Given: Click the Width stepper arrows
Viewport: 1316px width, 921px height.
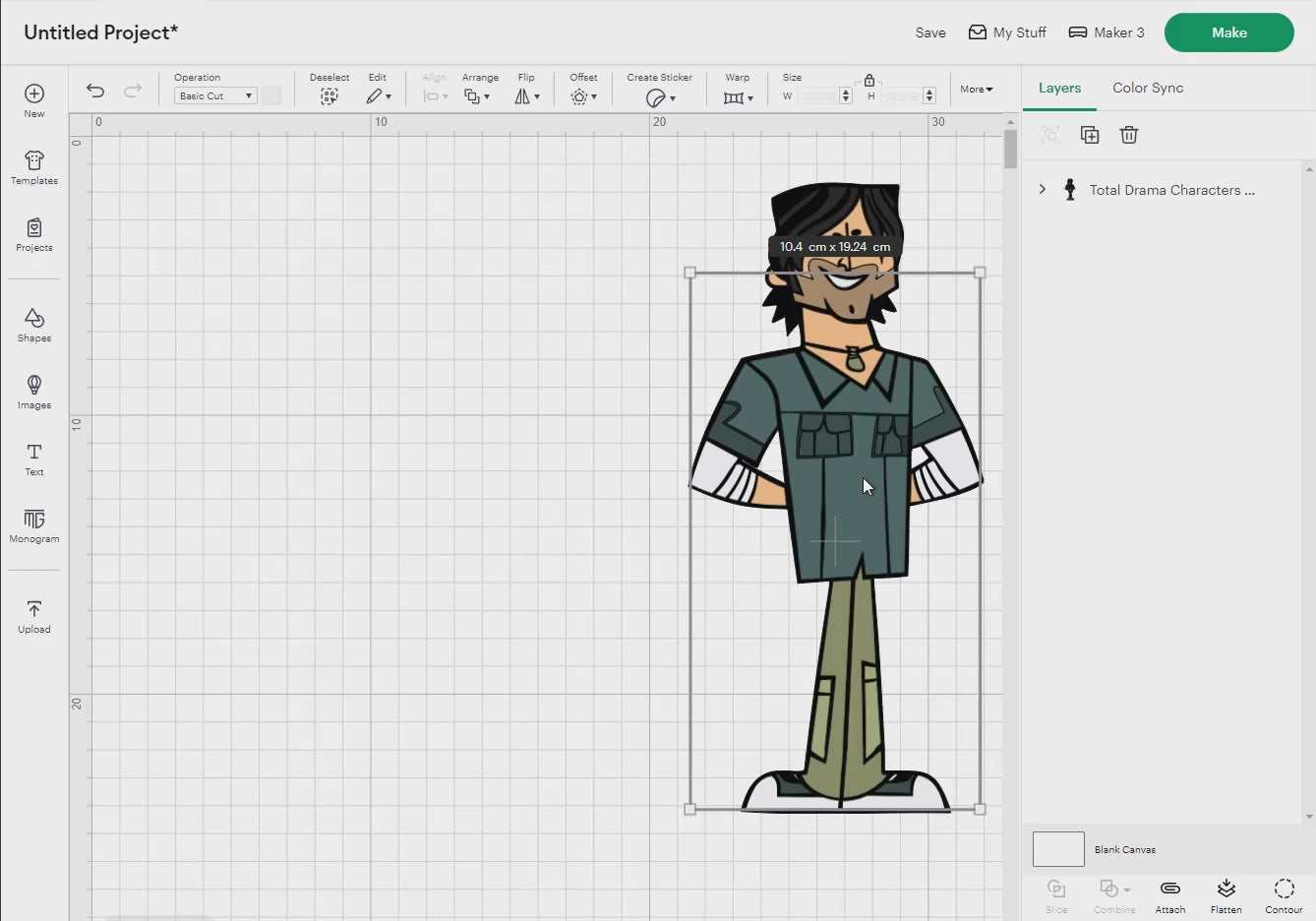Looking at the screenshot, I should click(846, 95).
